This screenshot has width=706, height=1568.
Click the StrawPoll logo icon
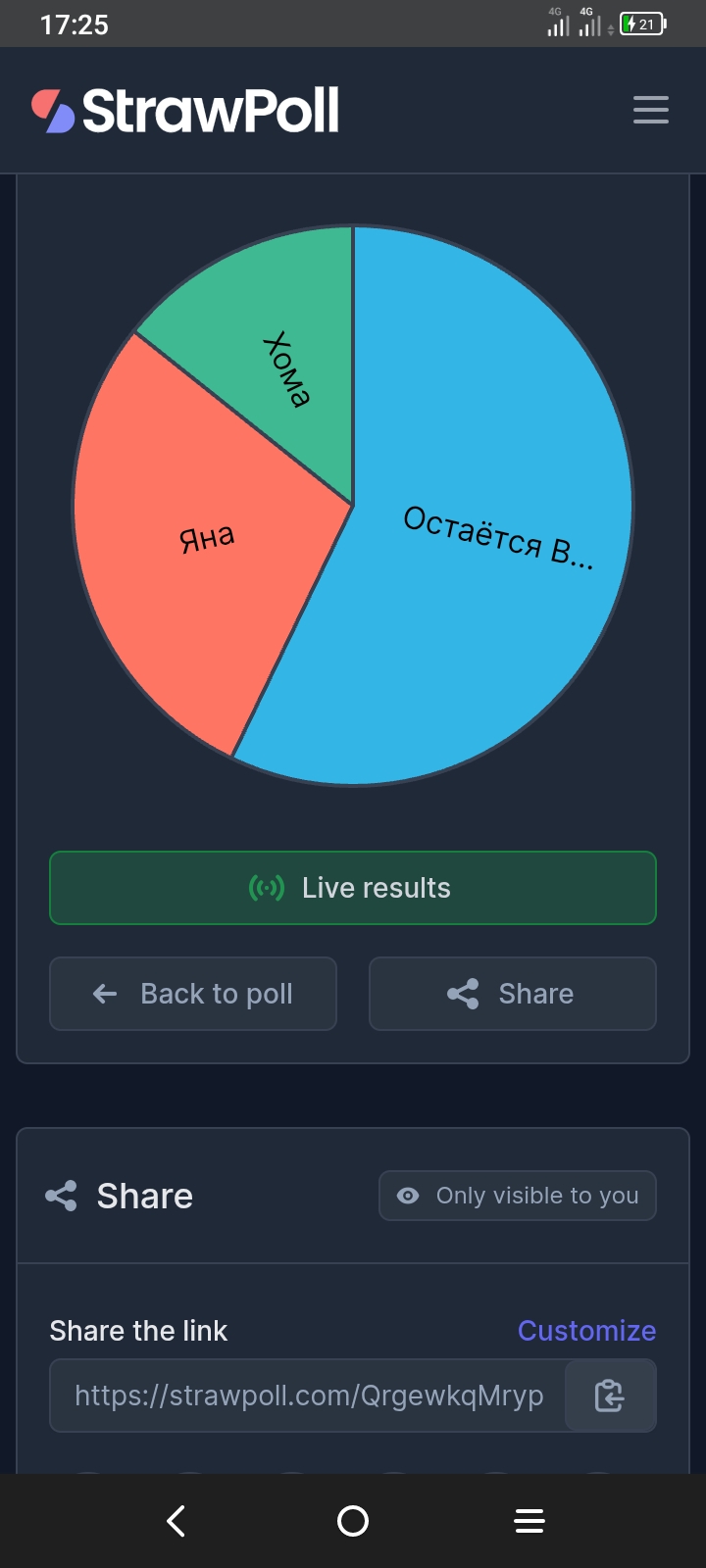point(53,111)
